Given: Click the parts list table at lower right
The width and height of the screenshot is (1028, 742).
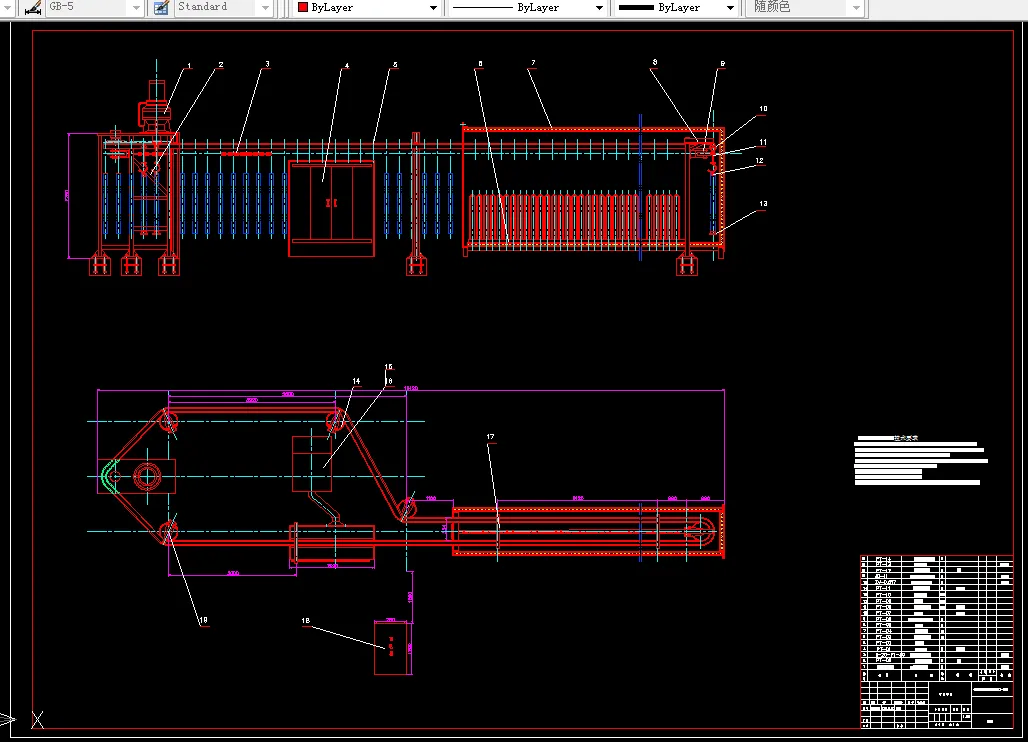Looking at the screenshot, I should pos(936,618).
